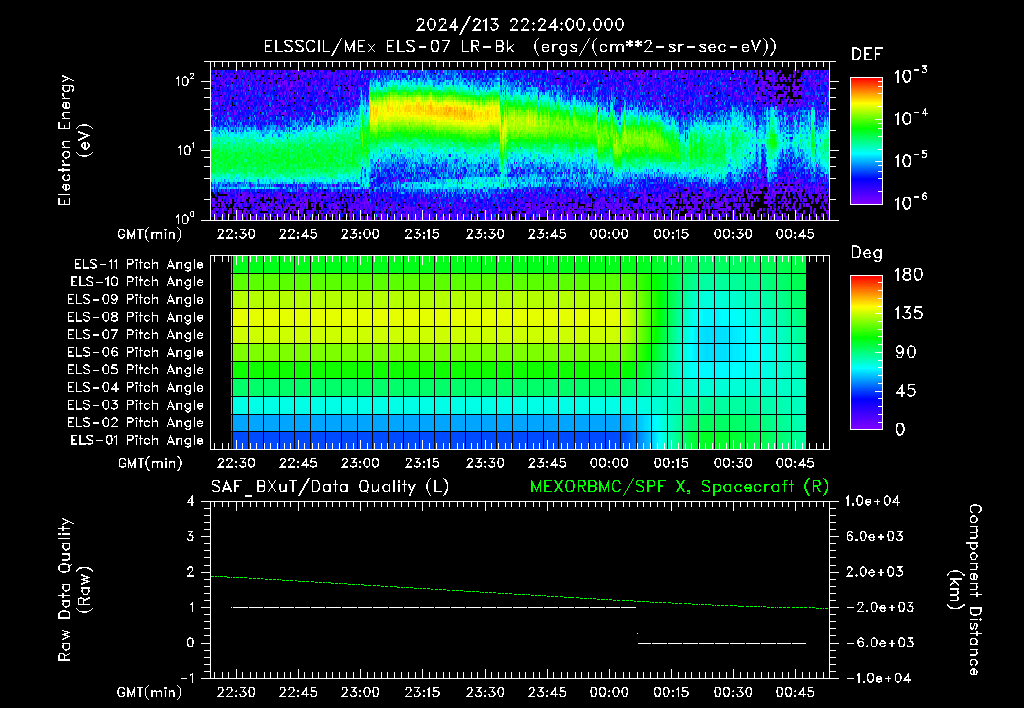This screenshot has height=708, width=1024.
Task: Click the 10⁻³ value on the DEF colorbar
Action: pyautogui.click(x=910, y=76)
